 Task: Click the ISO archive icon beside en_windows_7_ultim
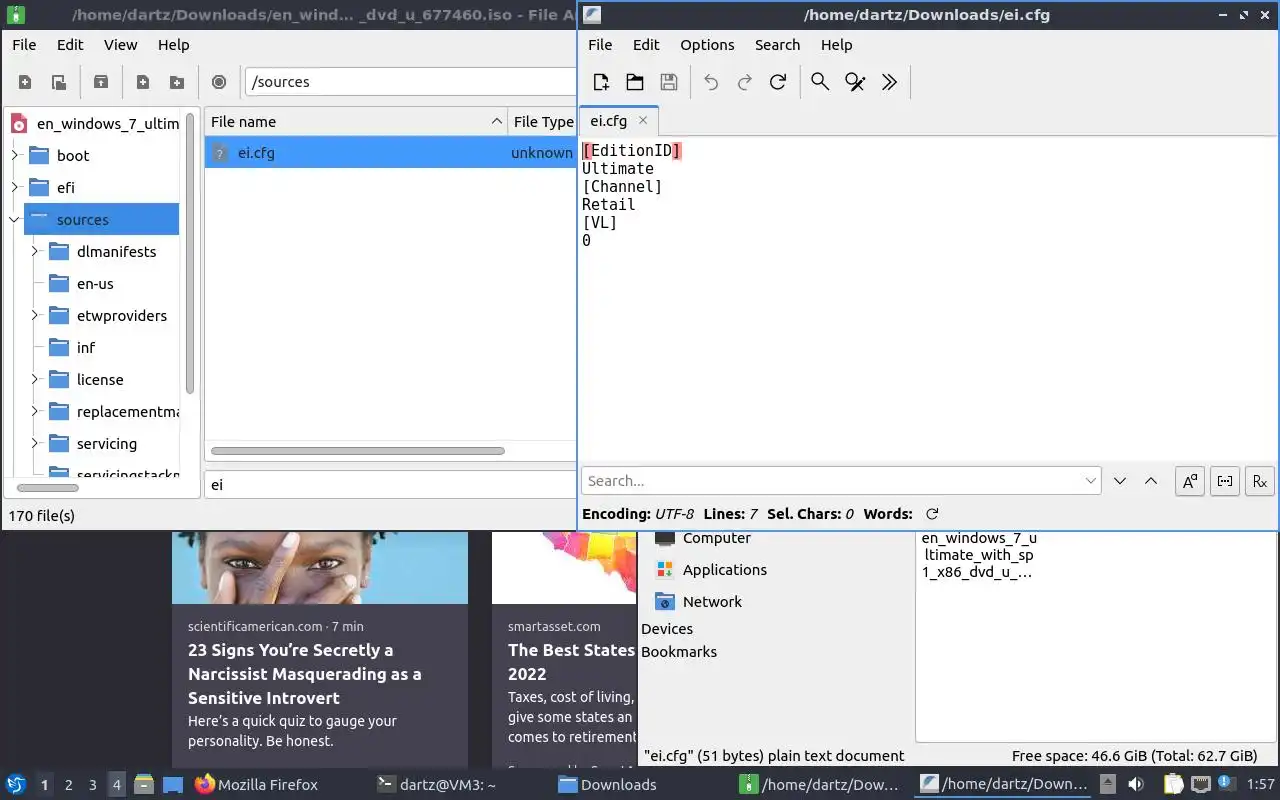(19, 124)
